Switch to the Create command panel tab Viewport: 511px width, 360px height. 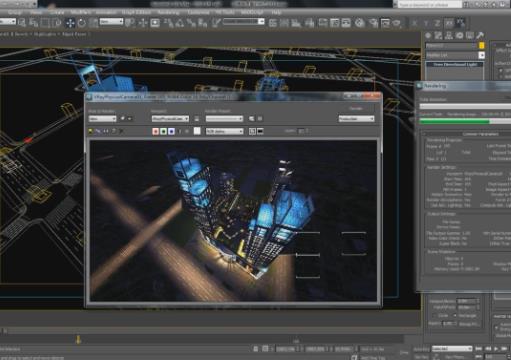pos(428,35)
